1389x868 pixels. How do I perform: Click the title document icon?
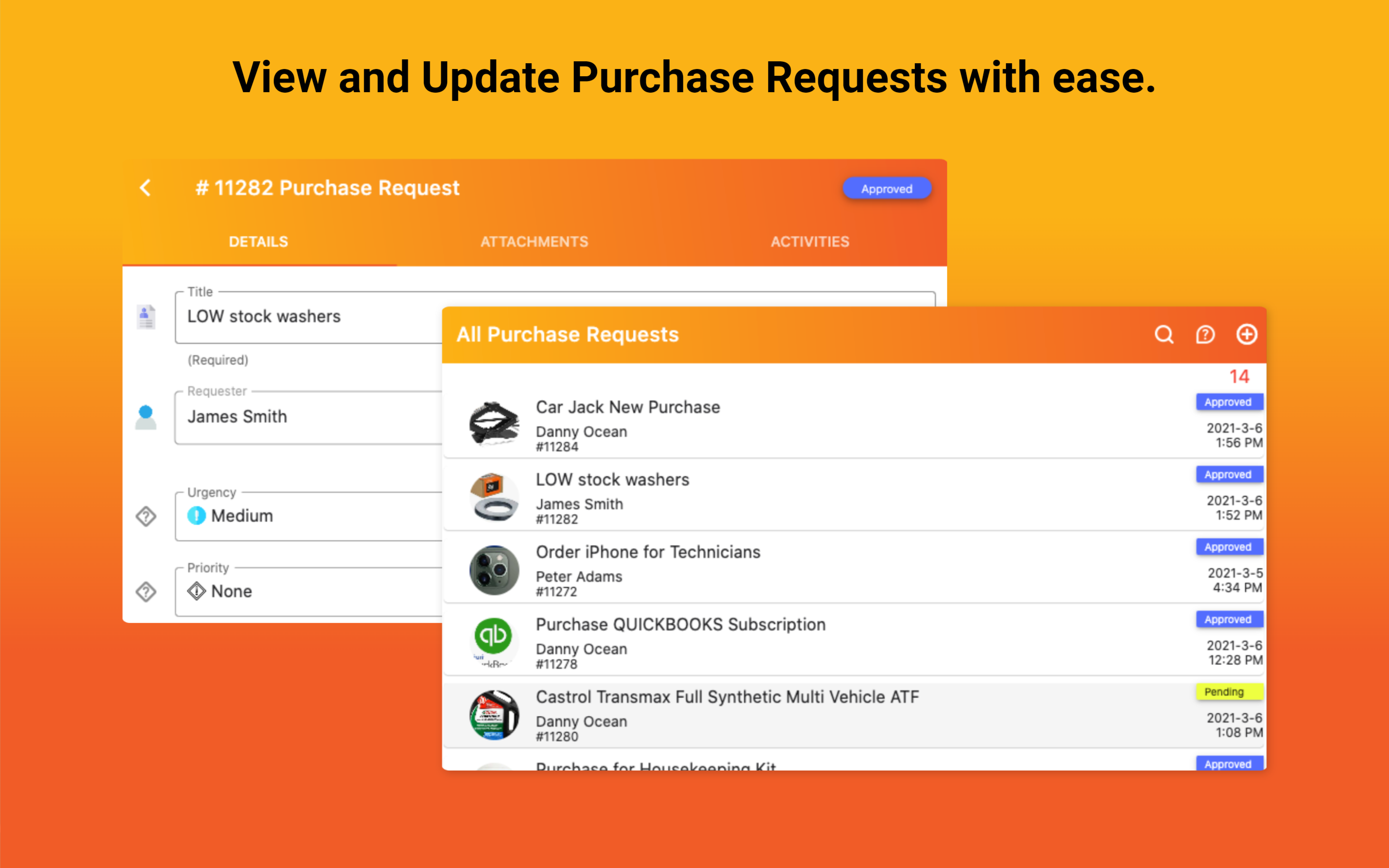coord(145,316)
